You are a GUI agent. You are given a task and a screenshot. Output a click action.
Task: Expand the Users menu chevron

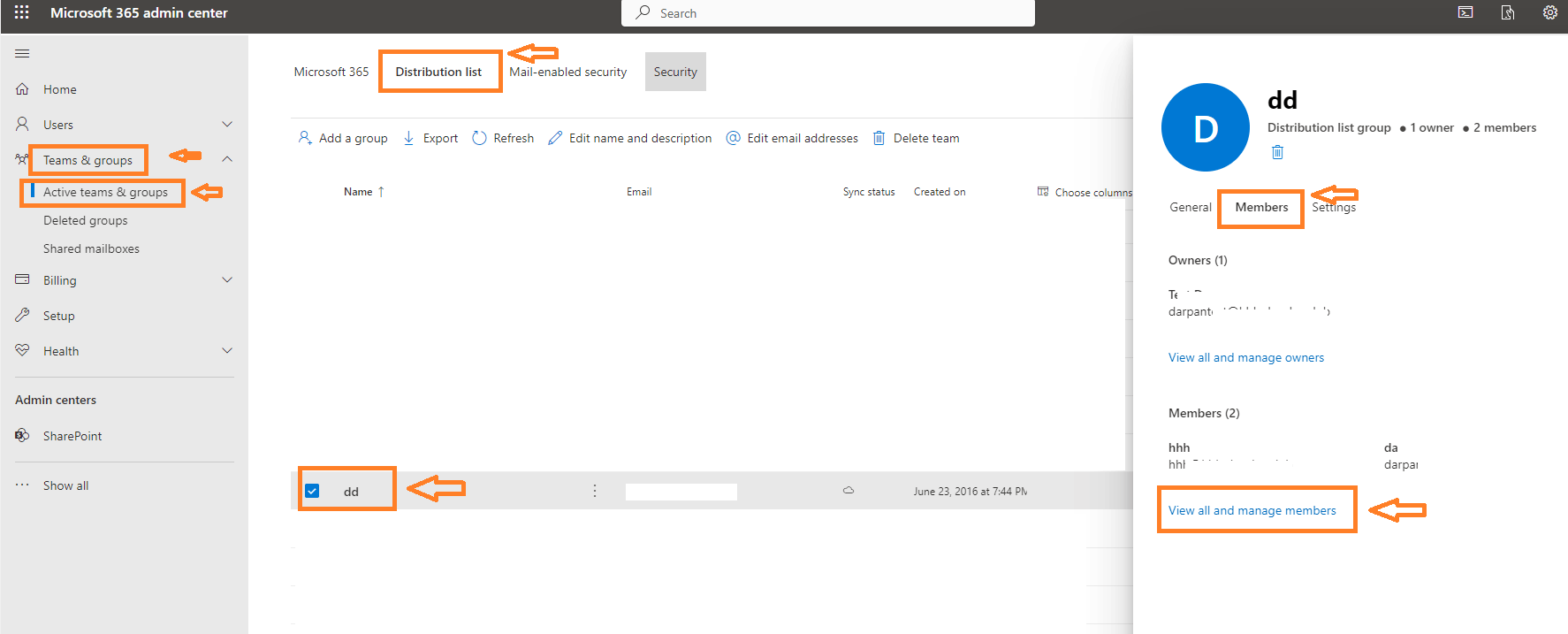227,124
